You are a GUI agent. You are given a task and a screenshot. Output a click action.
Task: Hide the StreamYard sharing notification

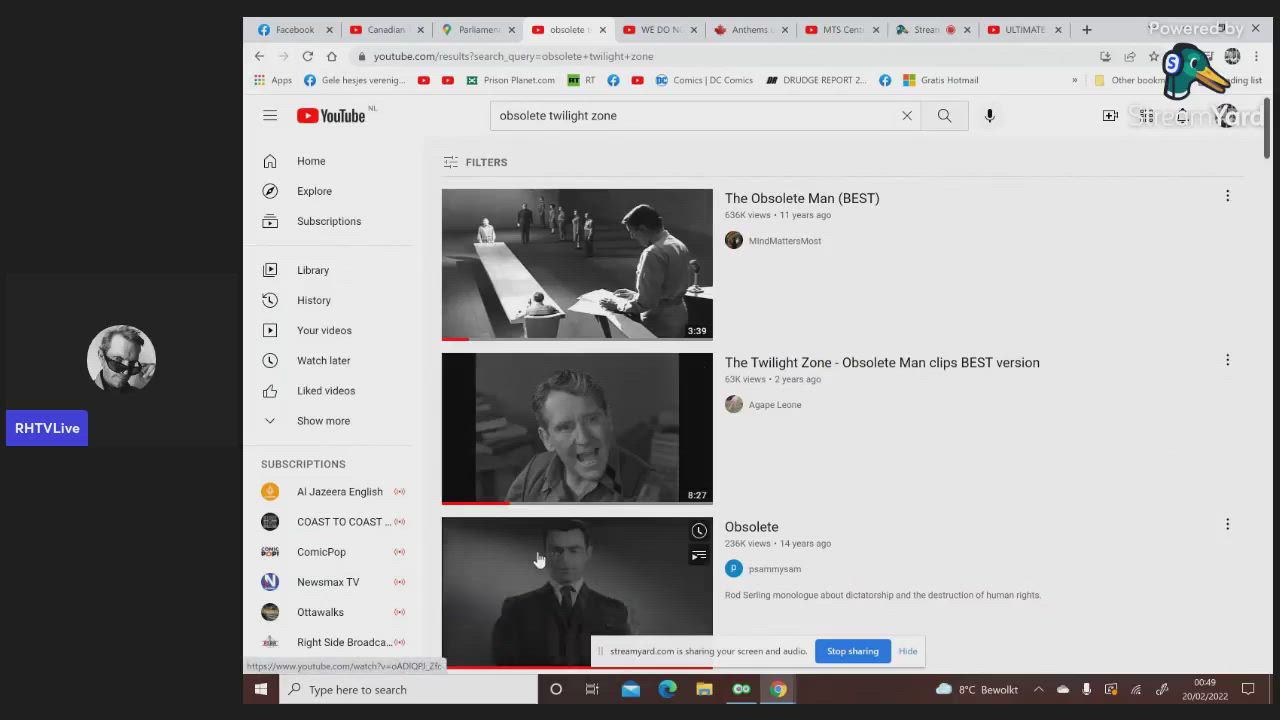[x=907, y=651]
